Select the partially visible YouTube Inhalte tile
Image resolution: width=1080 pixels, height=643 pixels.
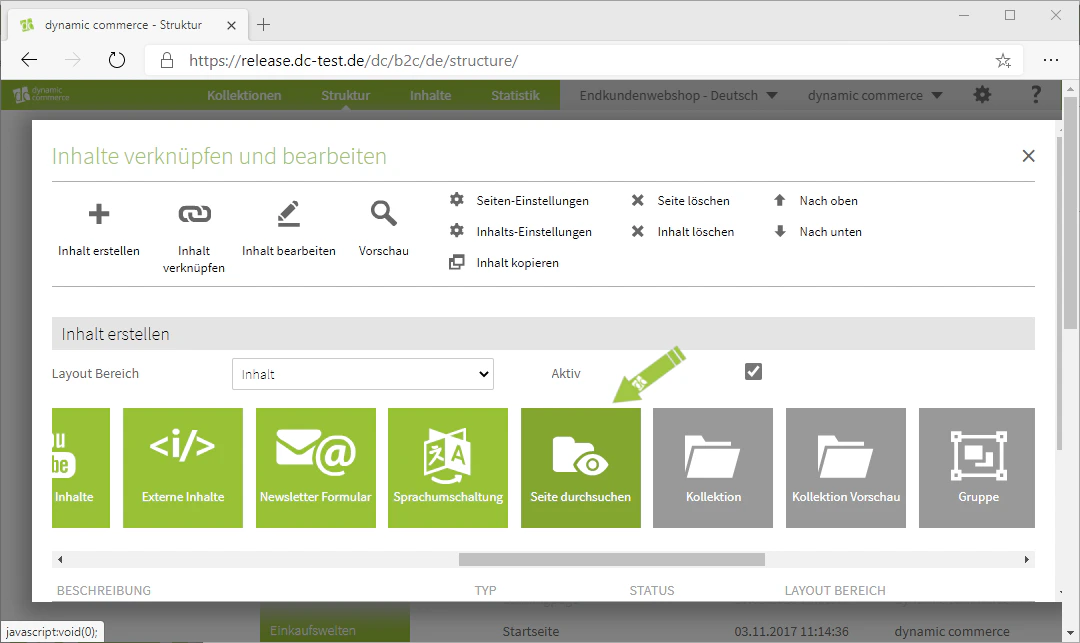pyautogui.click(x=81, y=468)
